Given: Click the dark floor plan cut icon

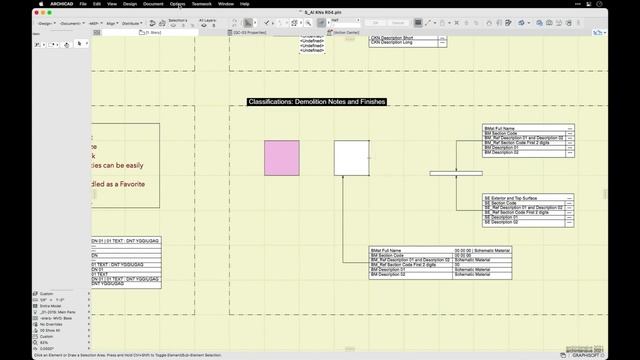Looking at the screenshot, I should [418, 23].
